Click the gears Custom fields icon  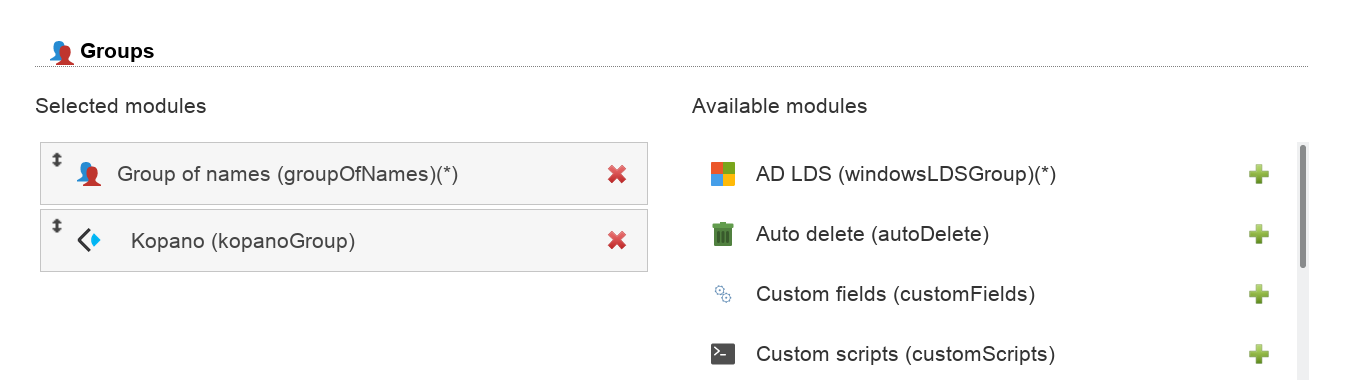722,294
